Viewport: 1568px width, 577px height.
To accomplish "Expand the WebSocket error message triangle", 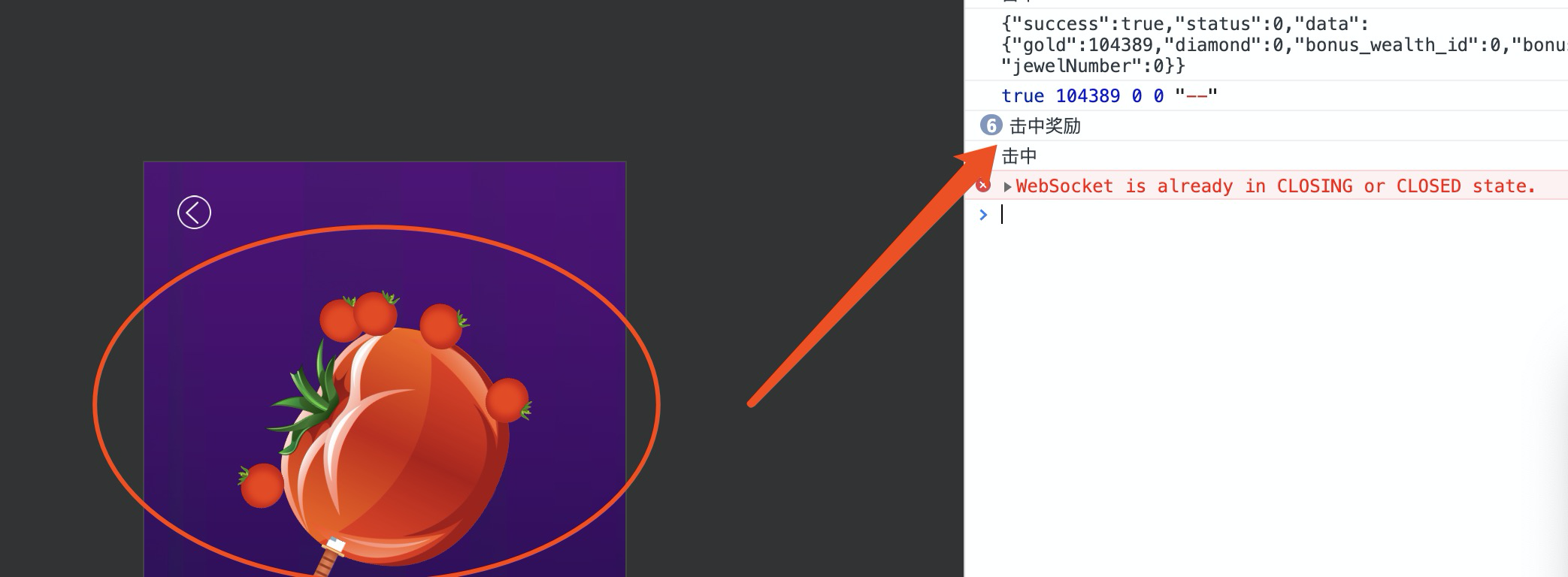I will pos(1007,186).
